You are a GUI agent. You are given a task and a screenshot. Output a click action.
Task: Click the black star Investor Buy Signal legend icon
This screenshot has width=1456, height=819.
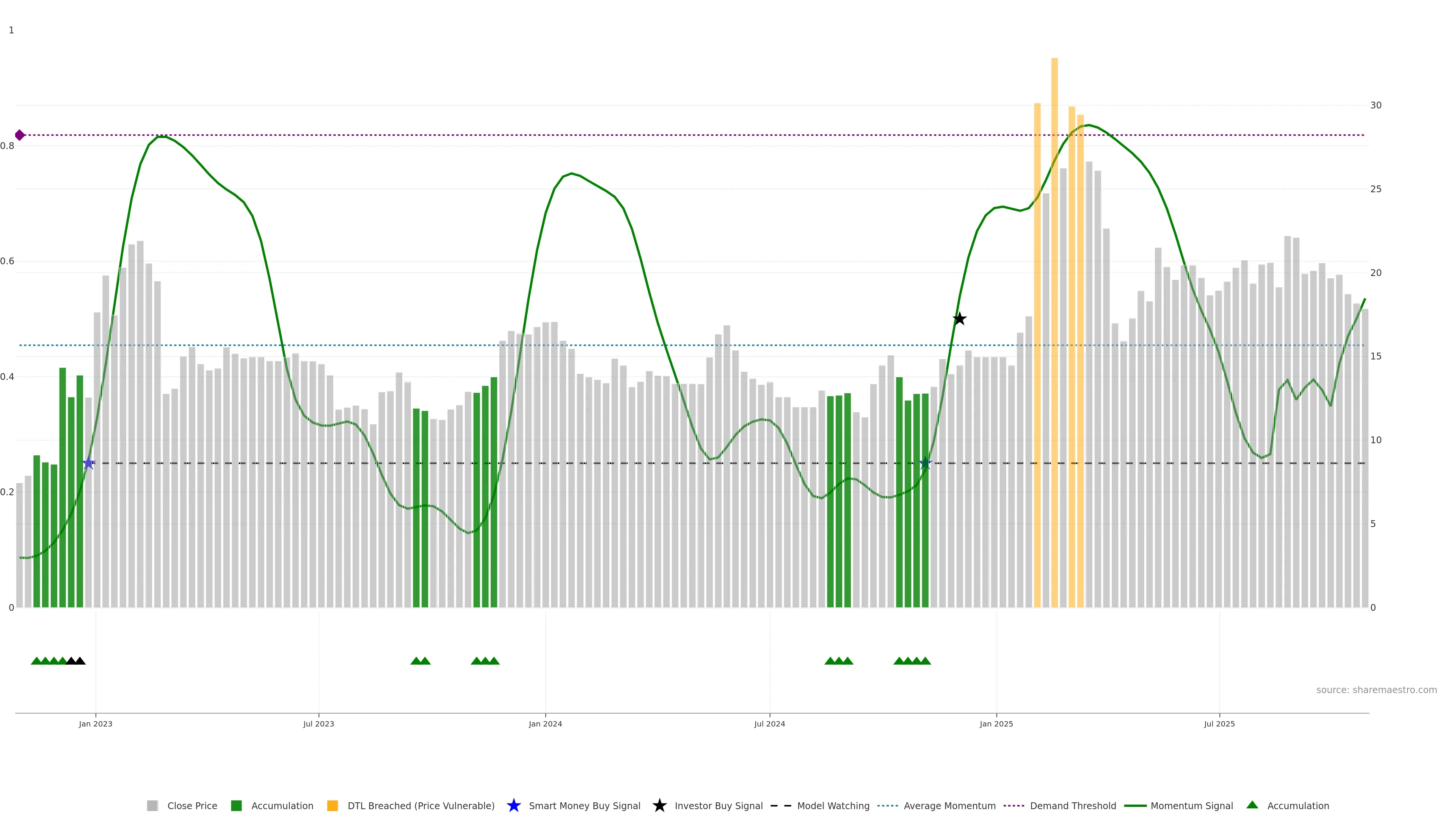tap(659, 805)
